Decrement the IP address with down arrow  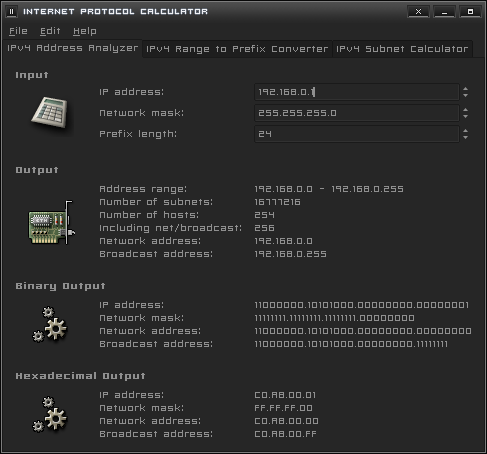pyautogui.click(x=465, y=95)
